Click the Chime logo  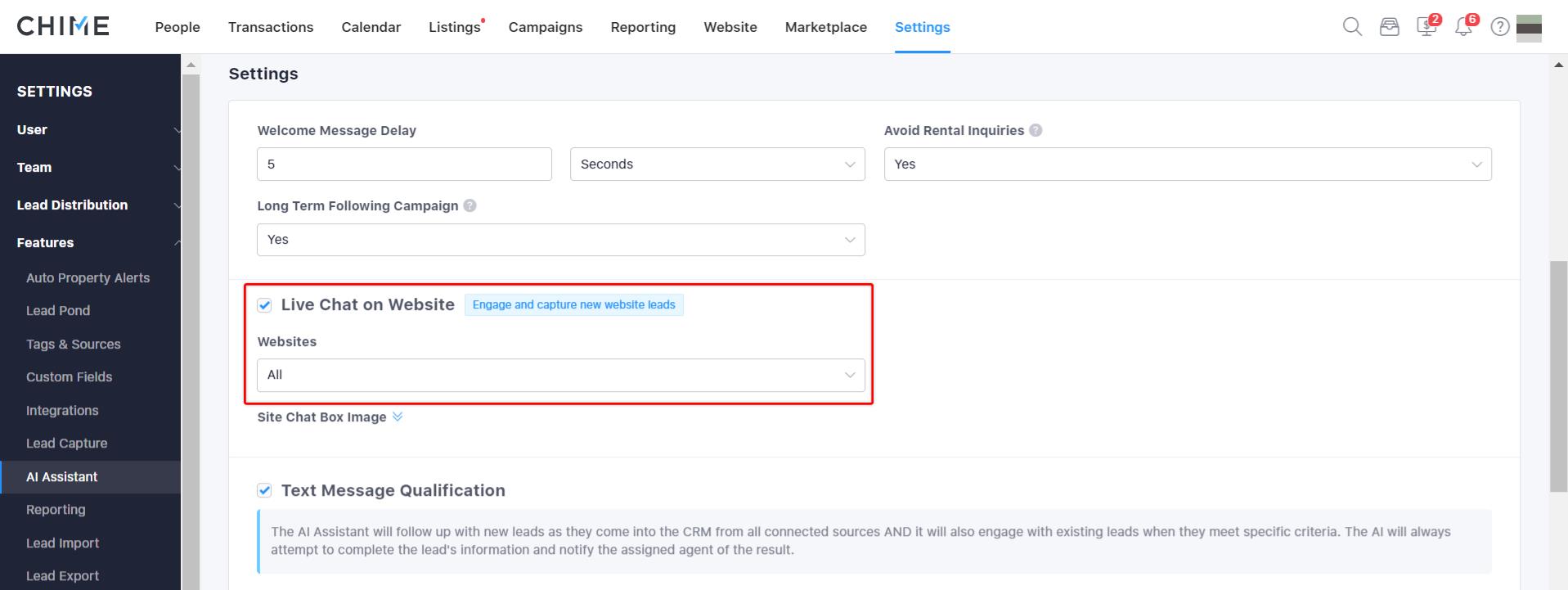pyautogui.click(x=63, y=26)
